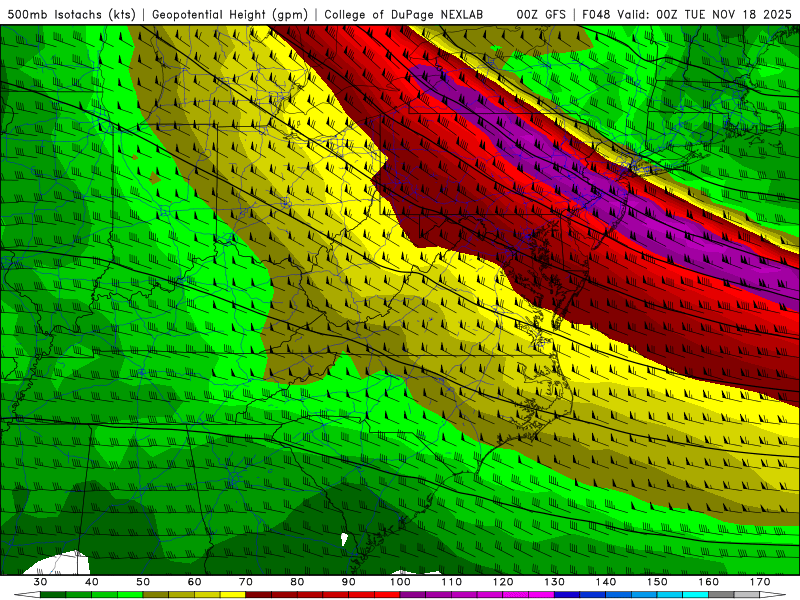Click the '70' label on the color scale
800x600 pixels.
246,582
